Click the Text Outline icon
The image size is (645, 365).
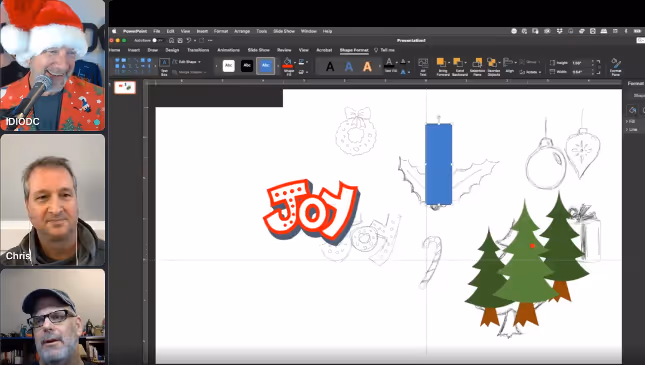point(403,62)
